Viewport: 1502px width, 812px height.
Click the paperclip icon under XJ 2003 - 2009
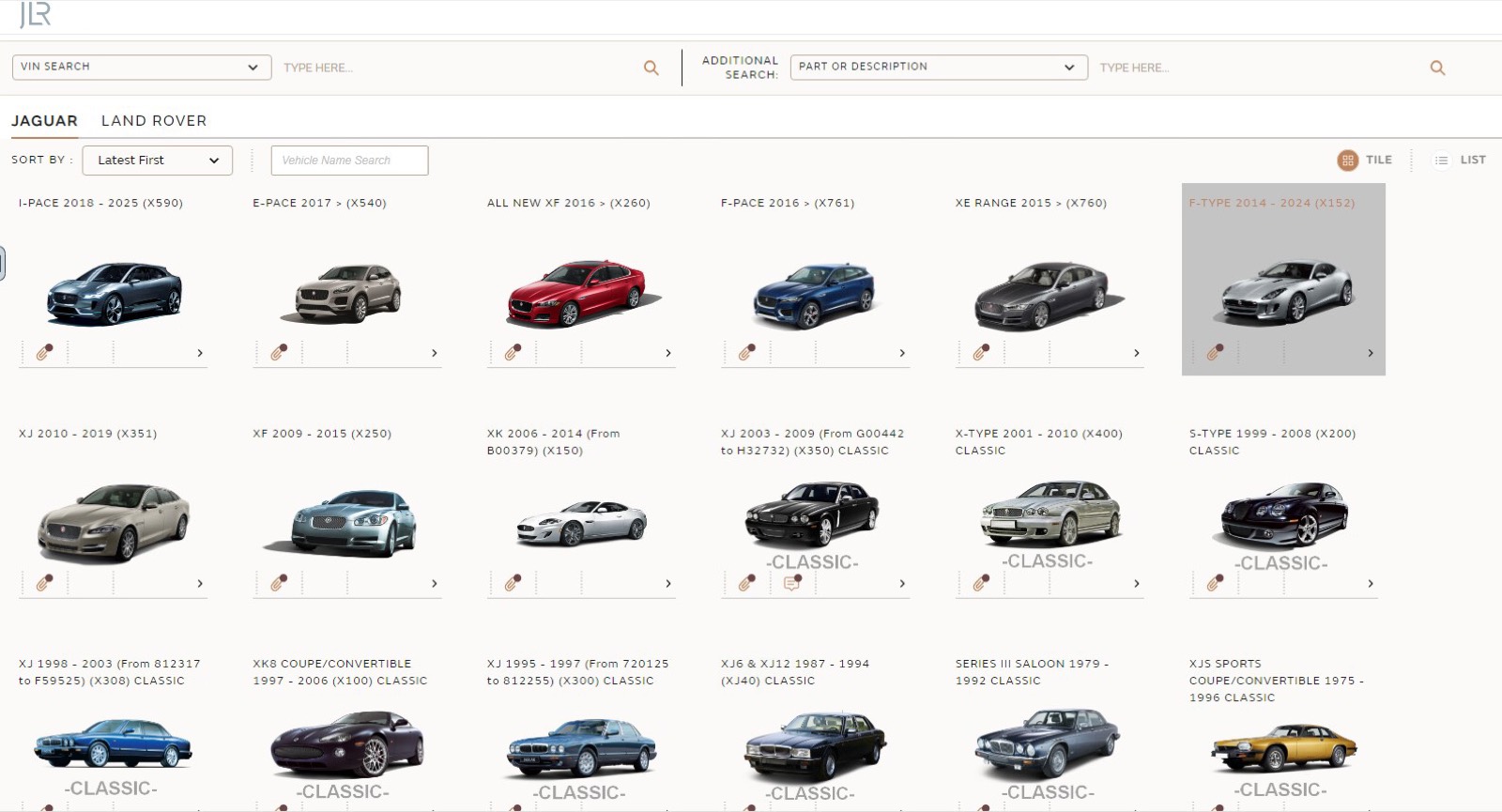[746, 583]
